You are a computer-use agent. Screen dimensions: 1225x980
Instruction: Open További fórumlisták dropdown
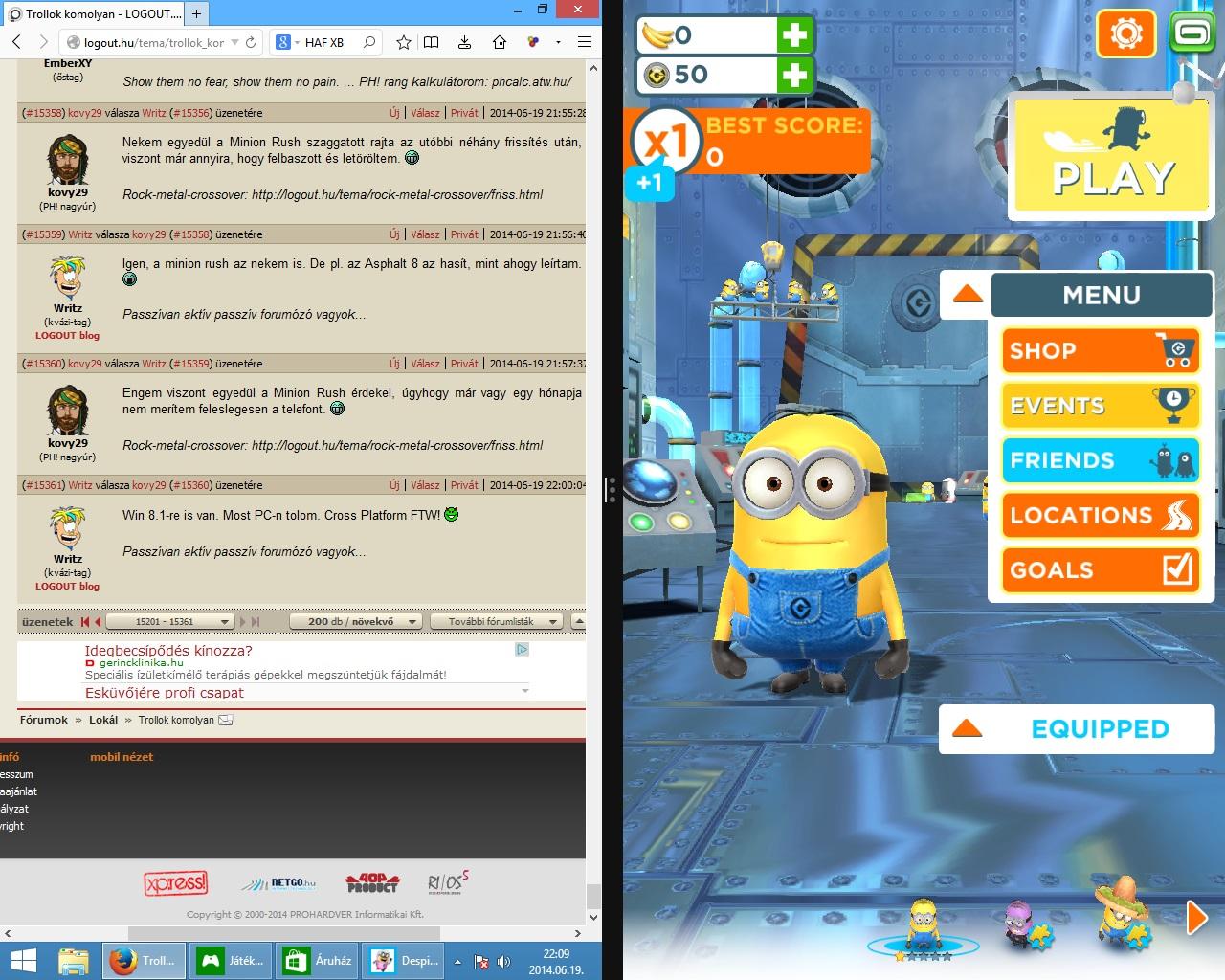click(x=496, y=622)
